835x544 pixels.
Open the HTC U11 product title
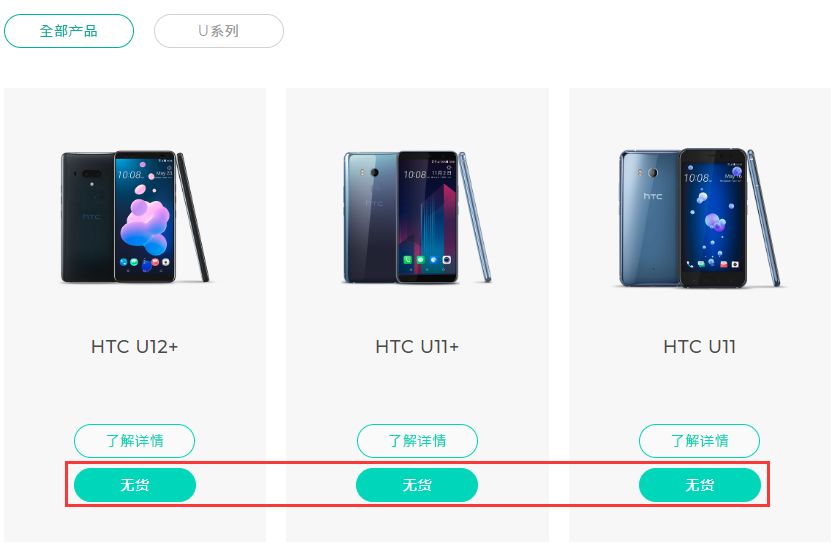(x=700, y=347)
